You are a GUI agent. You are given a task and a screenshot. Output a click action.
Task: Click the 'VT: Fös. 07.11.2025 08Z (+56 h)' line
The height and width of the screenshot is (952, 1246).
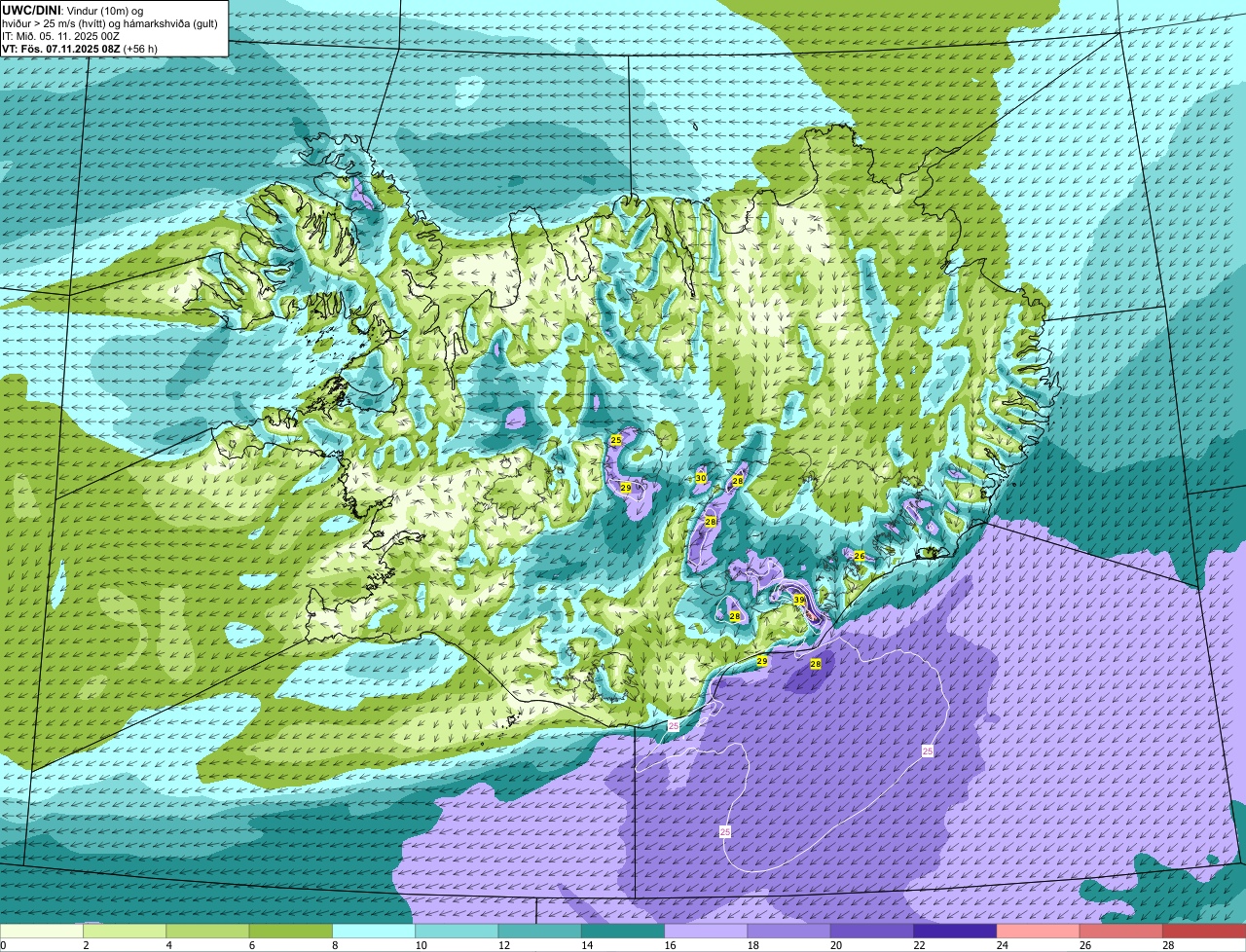pyautogui.click(x=80, y=49)
